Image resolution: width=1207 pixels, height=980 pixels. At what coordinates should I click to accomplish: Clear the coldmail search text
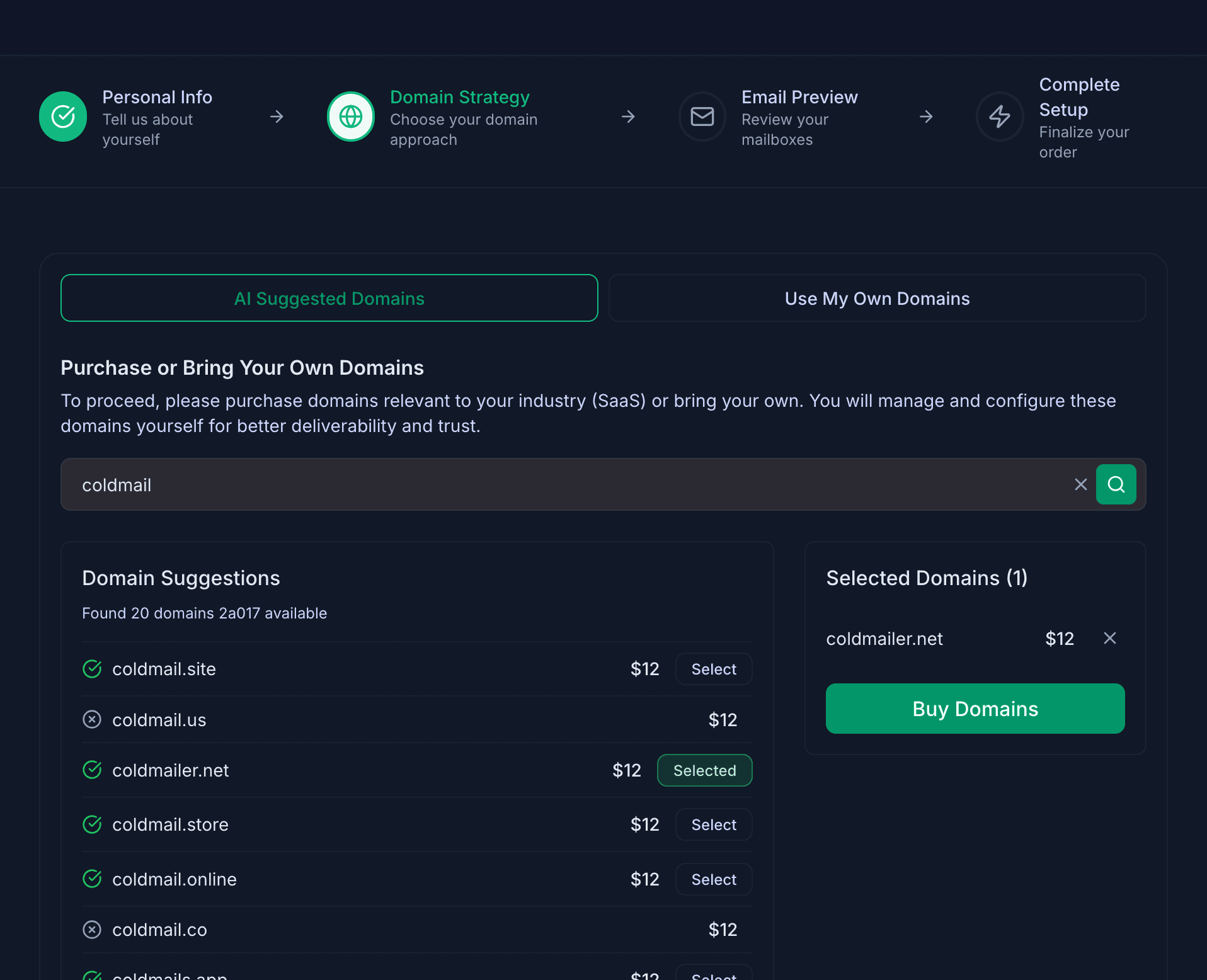click(1081, 484)
